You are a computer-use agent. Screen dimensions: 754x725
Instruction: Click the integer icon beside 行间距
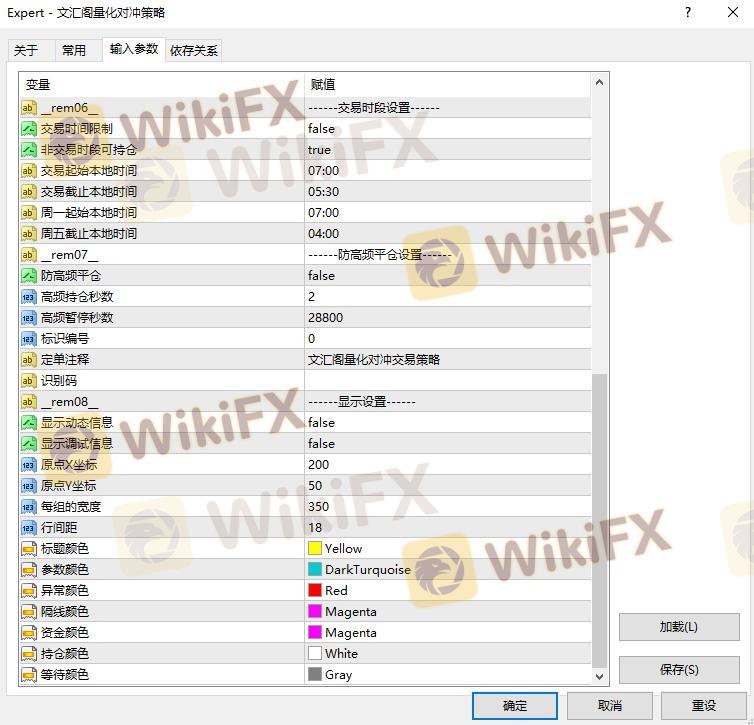[x=28, y=528]
